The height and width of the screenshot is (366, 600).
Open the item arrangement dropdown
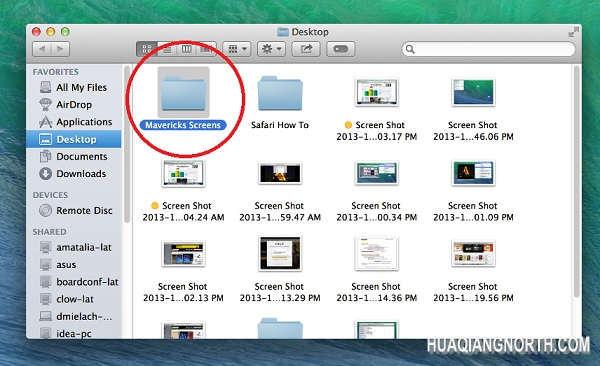pos(237,49)
